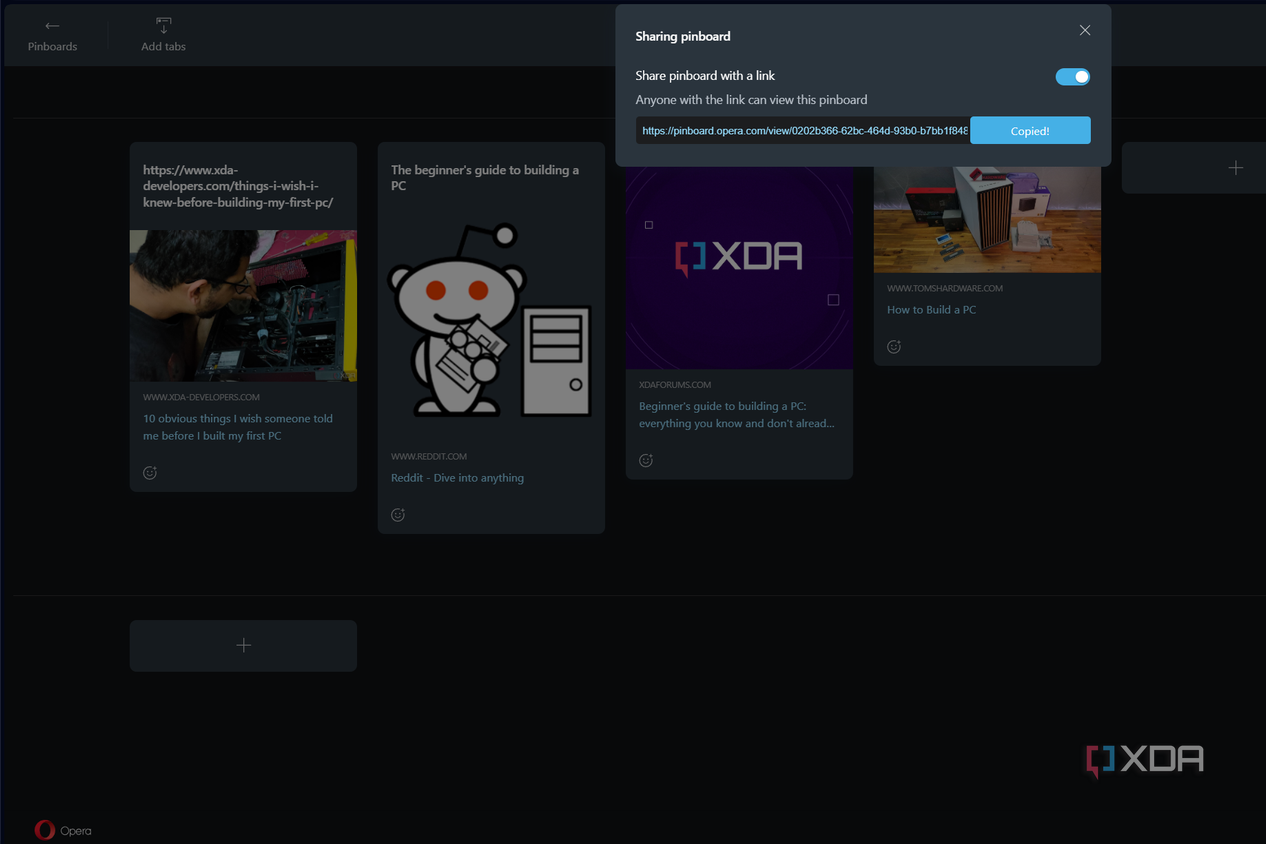The image size is (1266, 844).
Task: Click the pinboard share URL field
Action: pos(803,131)
